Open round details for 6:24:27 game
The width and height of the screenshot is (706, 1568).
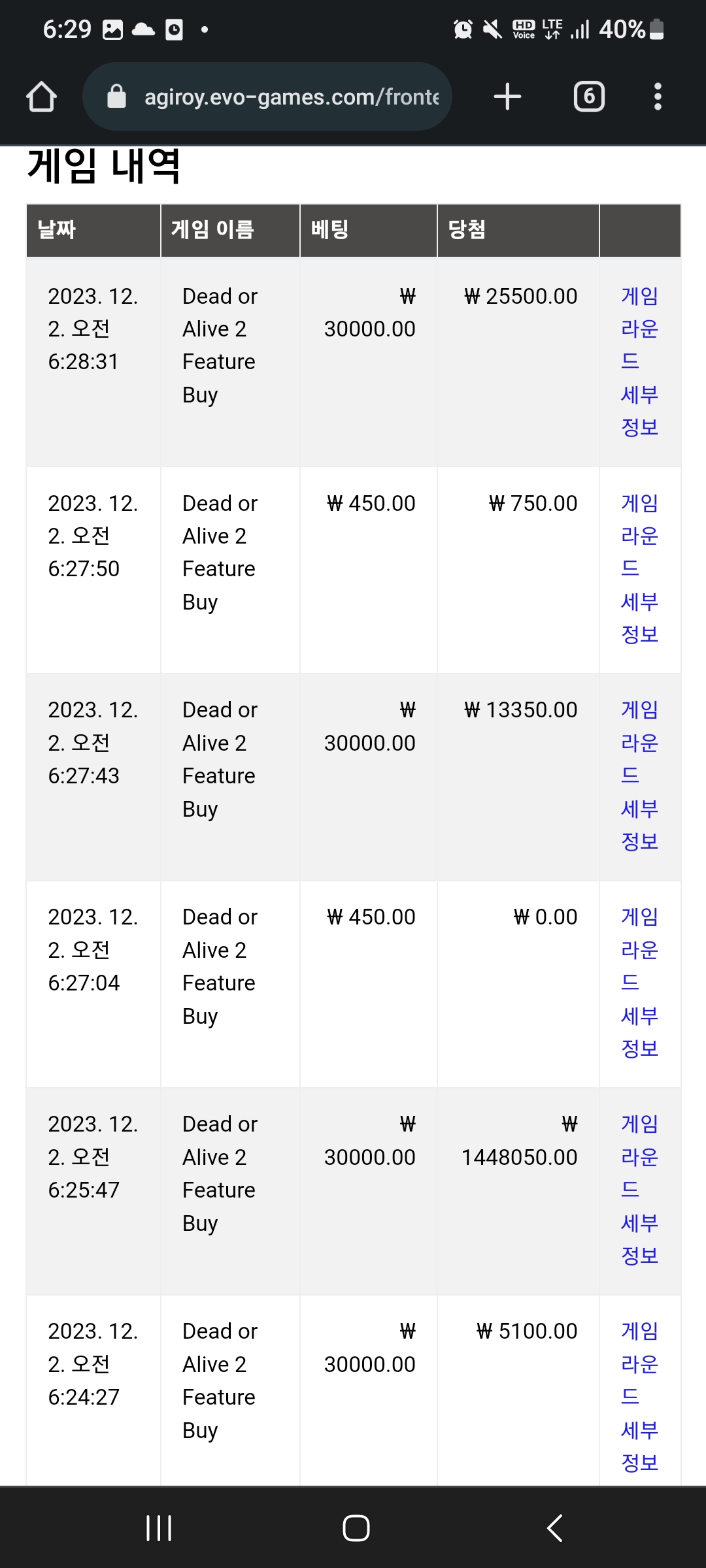639,1397
